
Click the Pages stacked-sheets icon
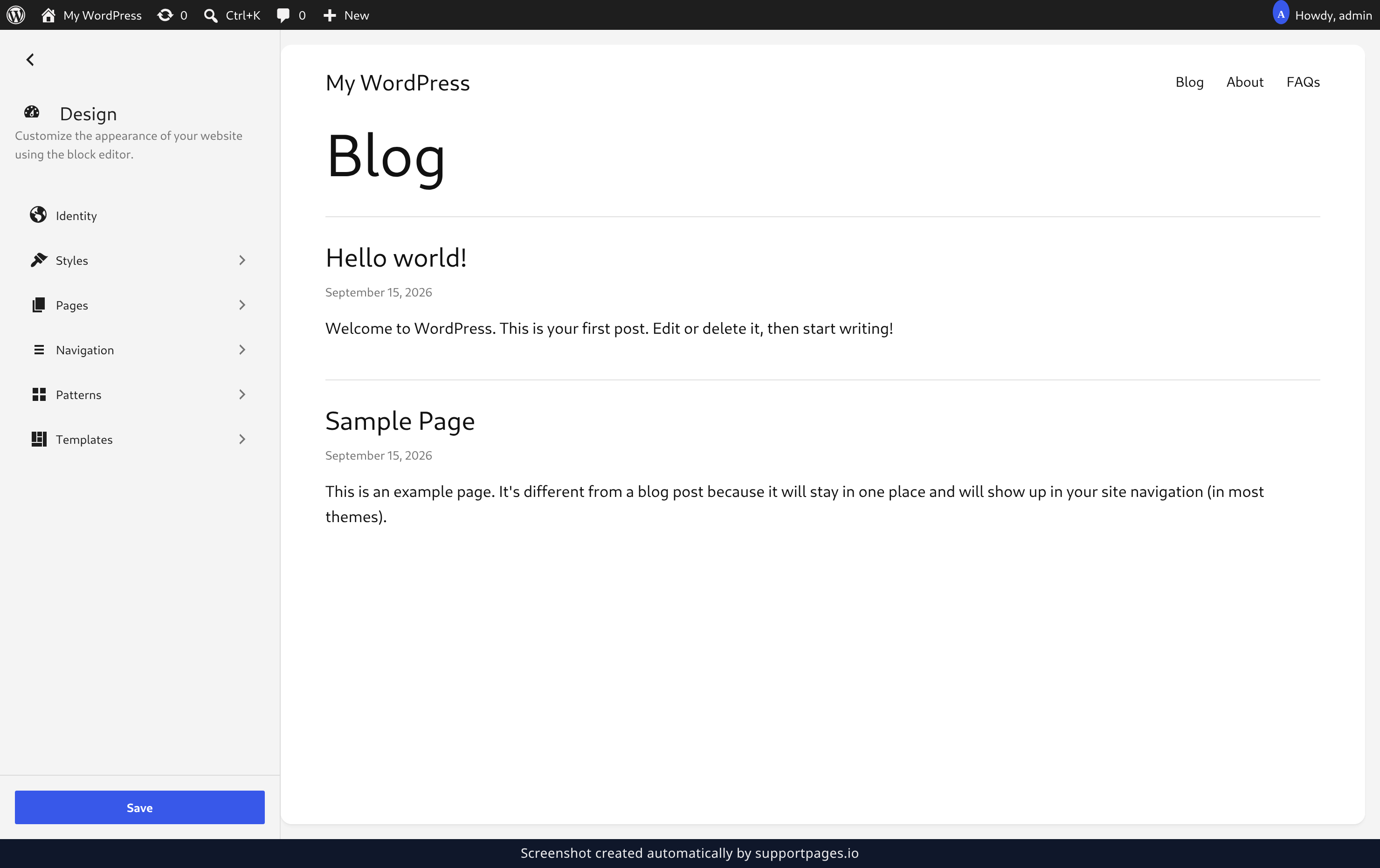pos(38,305)
